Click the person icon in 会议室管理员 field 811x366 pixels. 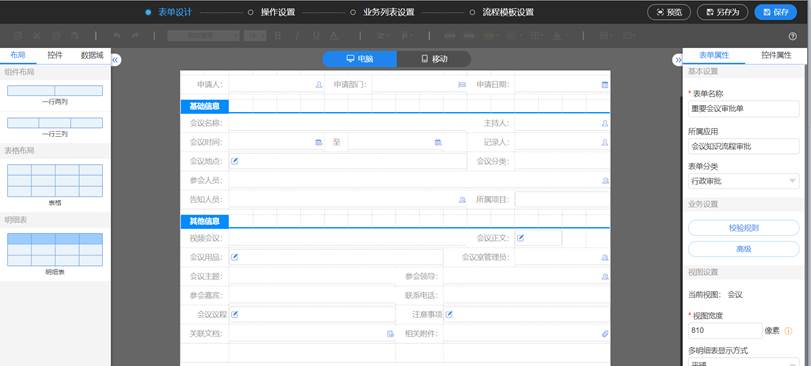605,257
